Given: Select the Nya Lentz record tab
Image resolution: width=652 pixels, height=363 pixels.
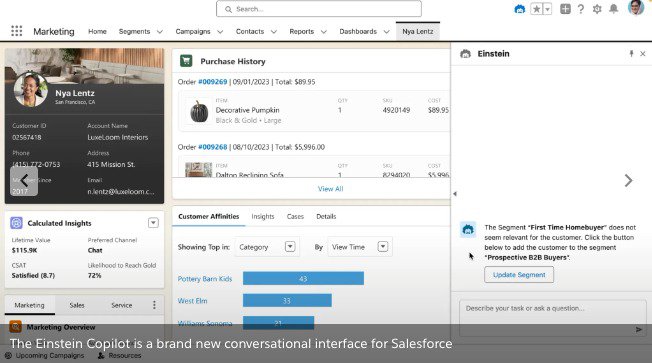Looking at the screenshot, I should coord(417,32).
